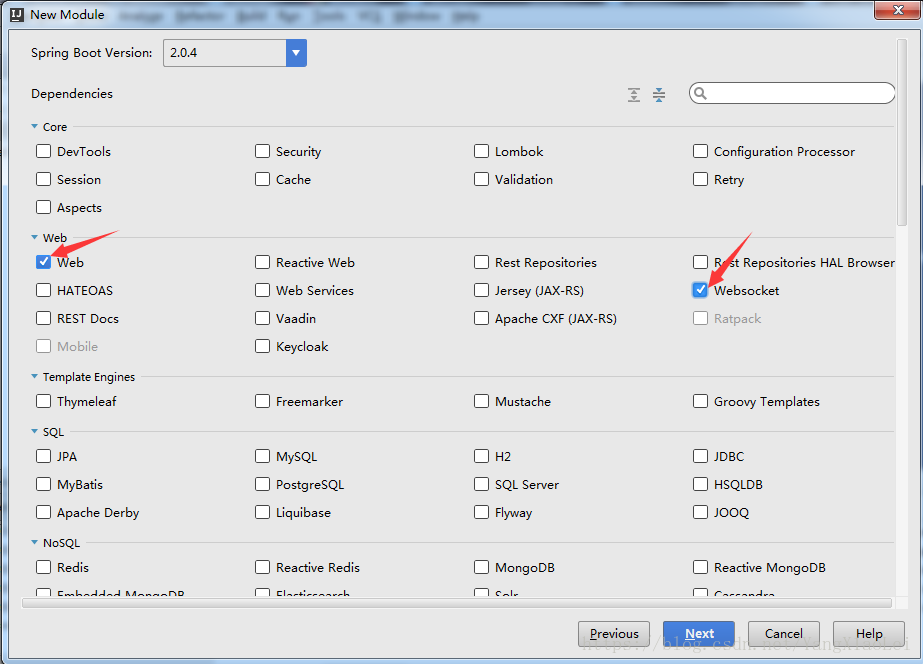The height and width of the screenshot is (664, 923).
Task: Check the plain Redis checkbox
Action: click(x=44, y=567)
